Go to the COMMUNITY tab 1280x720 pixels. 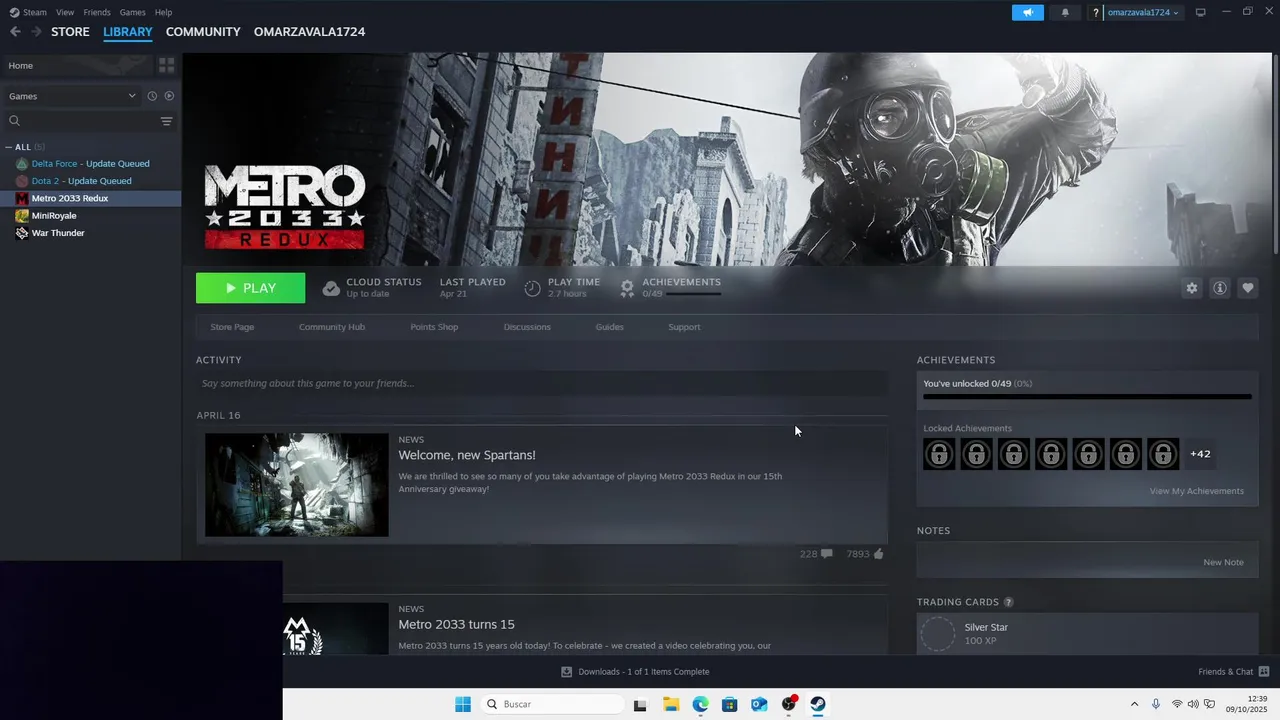(203, 32)
